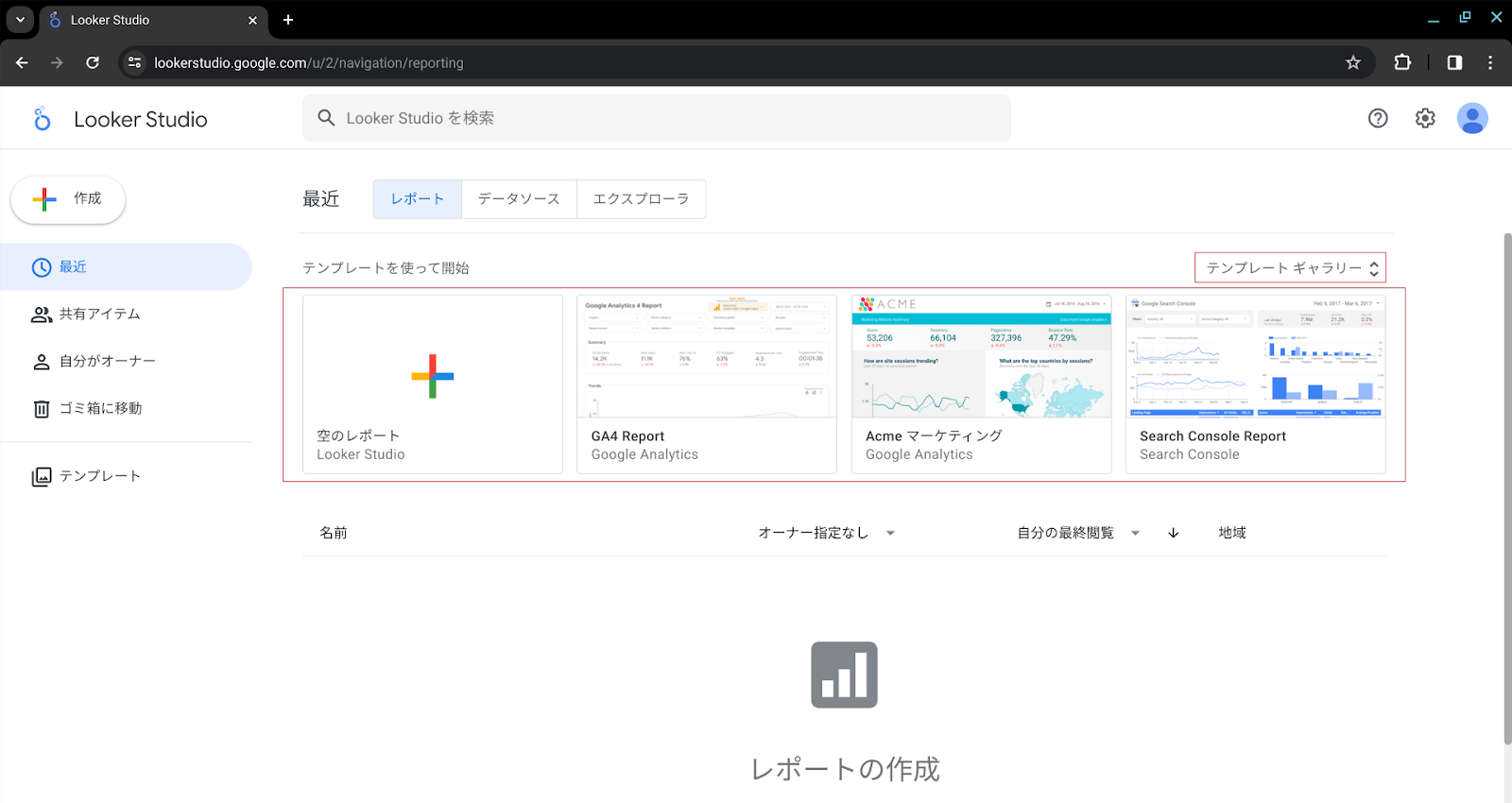This screenshot has height=803, width=1512.
Task: Bookmark this page with the star icon
Action: (1353, 62)
